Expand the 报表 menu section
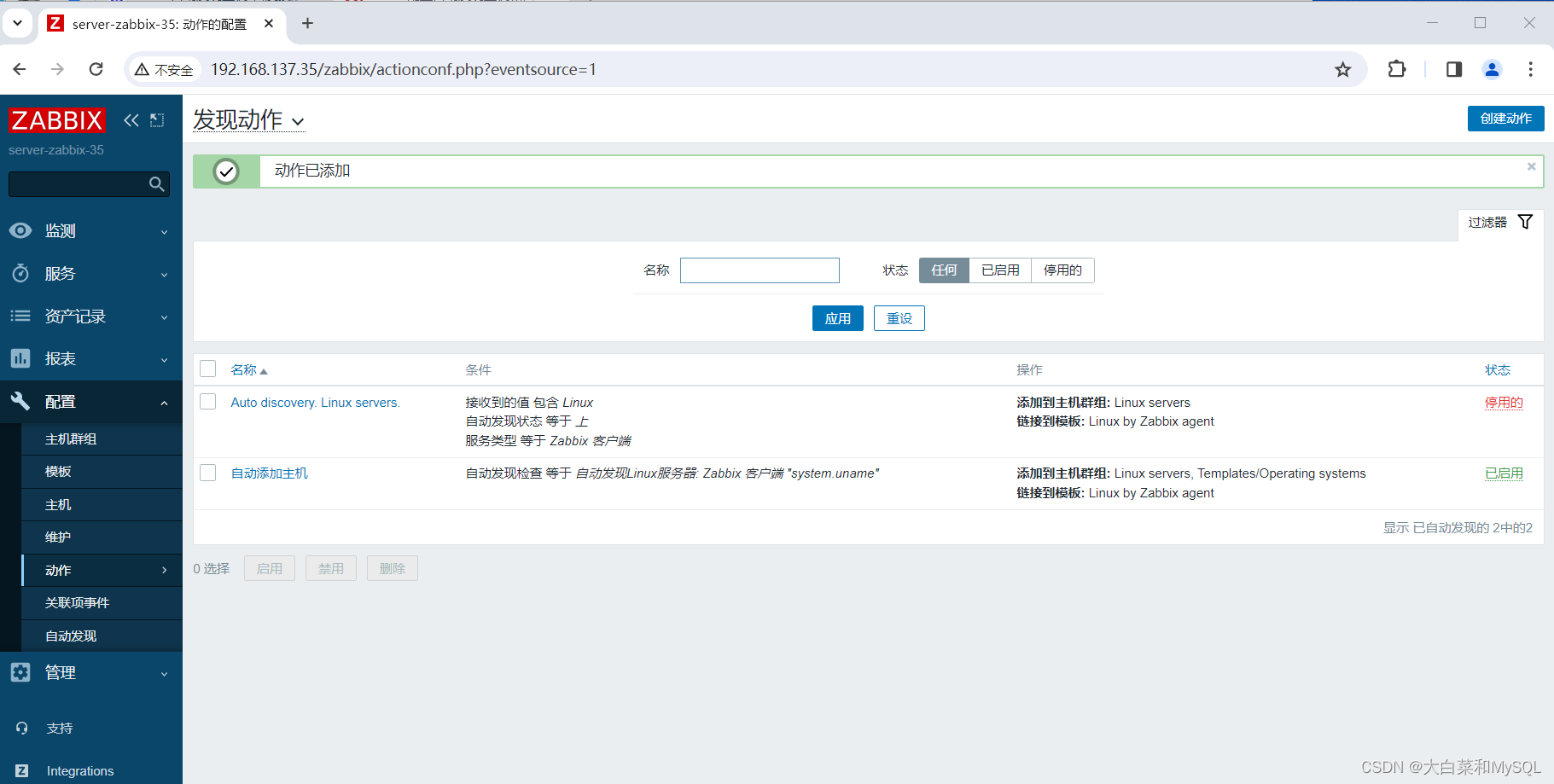 point(165,359)
